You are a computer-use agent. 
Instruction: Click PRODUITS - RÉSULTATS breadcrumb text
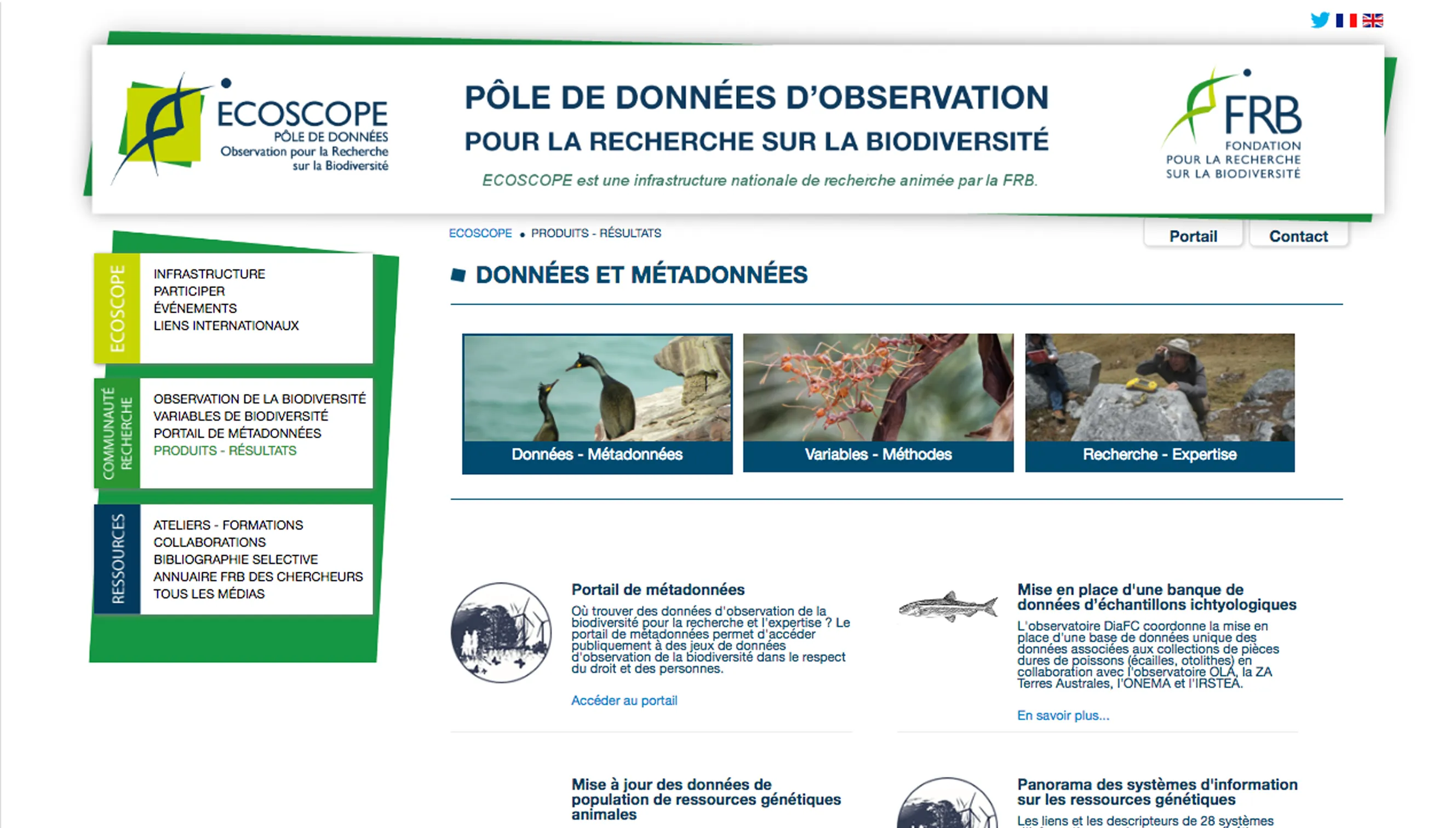click(x=596, y=233)
